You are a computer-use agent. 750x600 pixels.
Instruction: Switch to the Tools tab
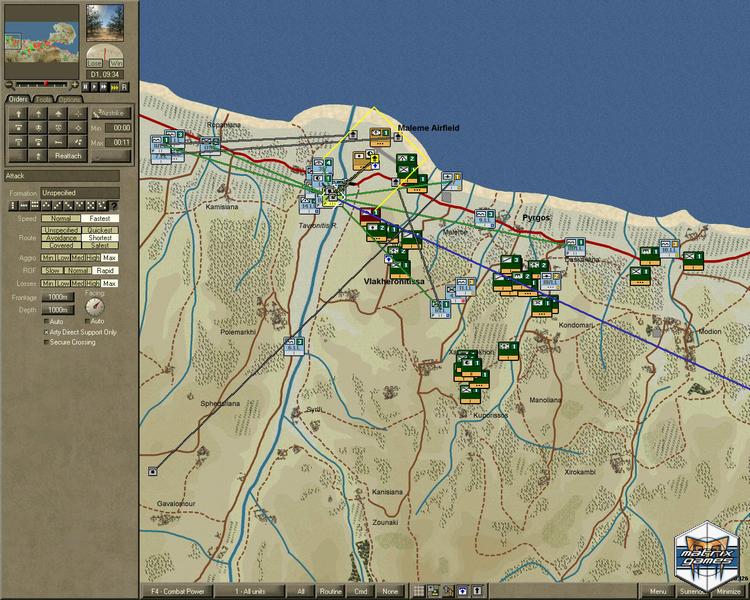[x=43, y=99]
